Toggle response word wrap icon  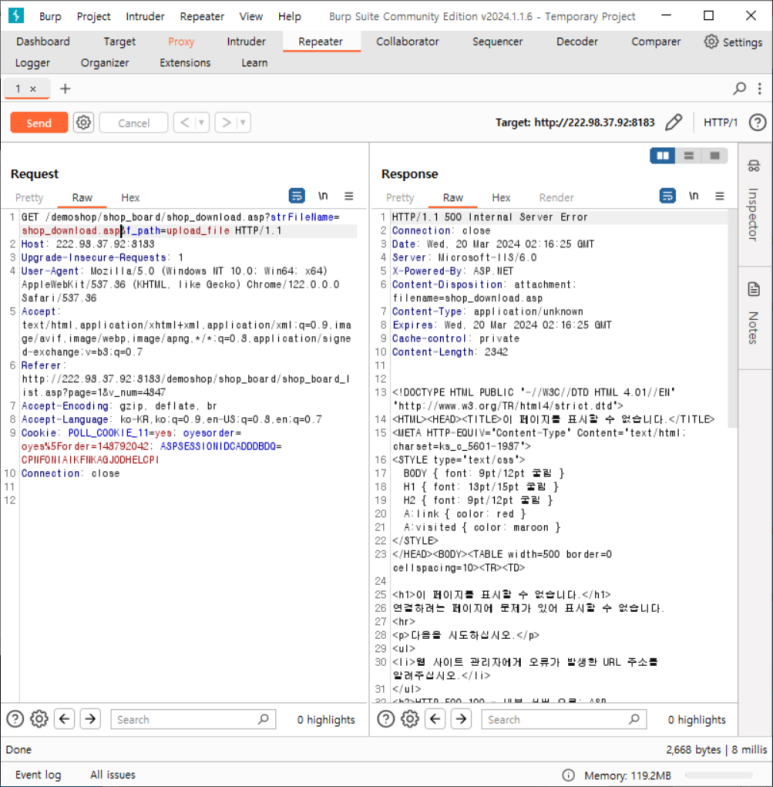[667, 195]
